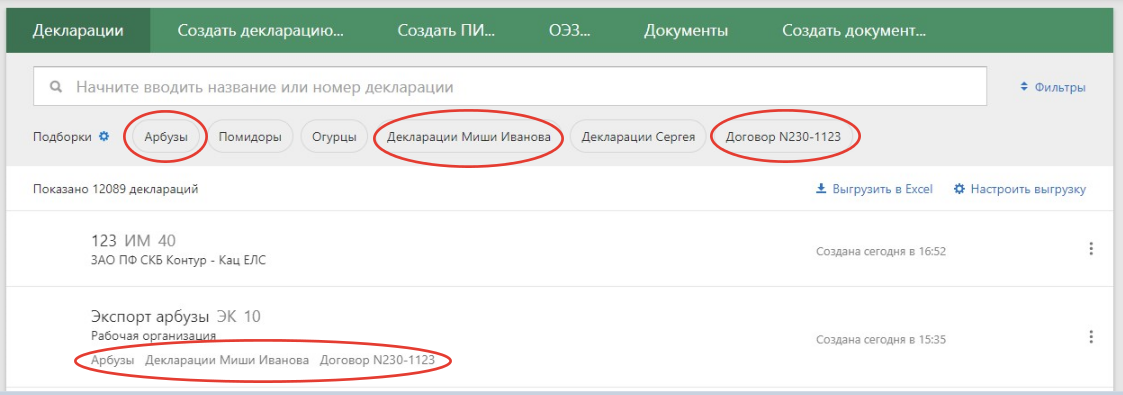The height and width of the screenshot is (395, 1123).
Task: Open the ОЭЗ... menu item
Action: point(570,31)
